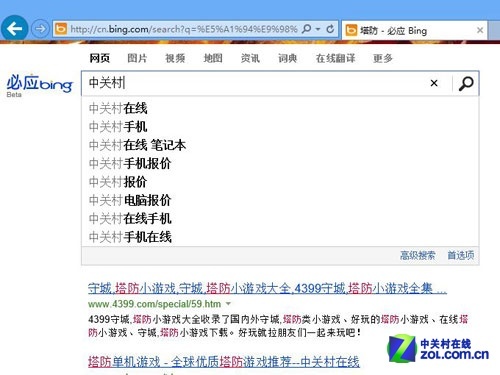Screen dimensions: 500x375
Task: Select suggestion 中关村报价
Action: [x=280, y=182]
